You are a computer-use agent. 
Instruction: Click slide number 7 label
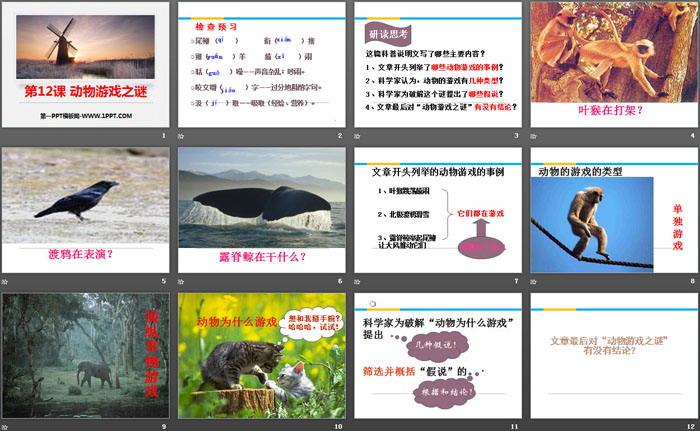click(x=517, y=281)
